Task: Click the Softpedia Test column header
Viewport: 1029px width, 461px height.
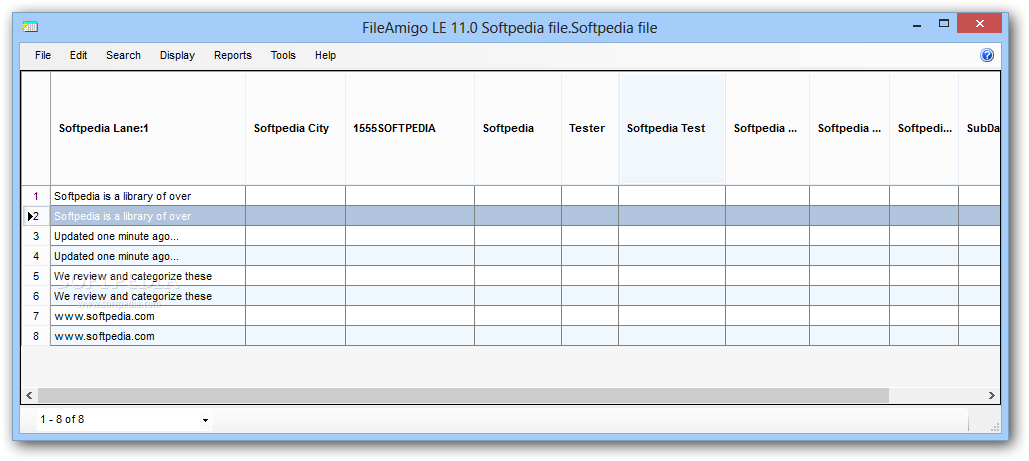Action: click(x=672, y=129)
